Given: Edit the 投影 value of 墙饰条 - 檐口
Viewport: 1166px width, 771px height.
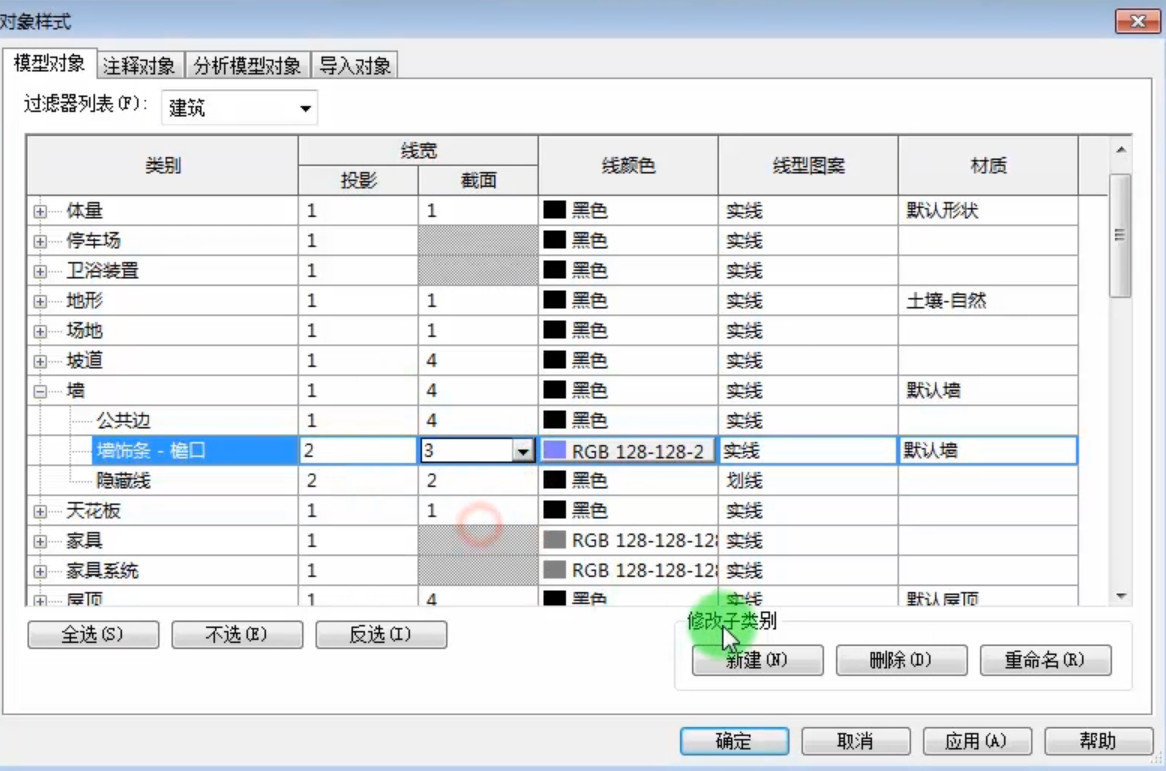Looking at the screenshot, I should [358, 451].
